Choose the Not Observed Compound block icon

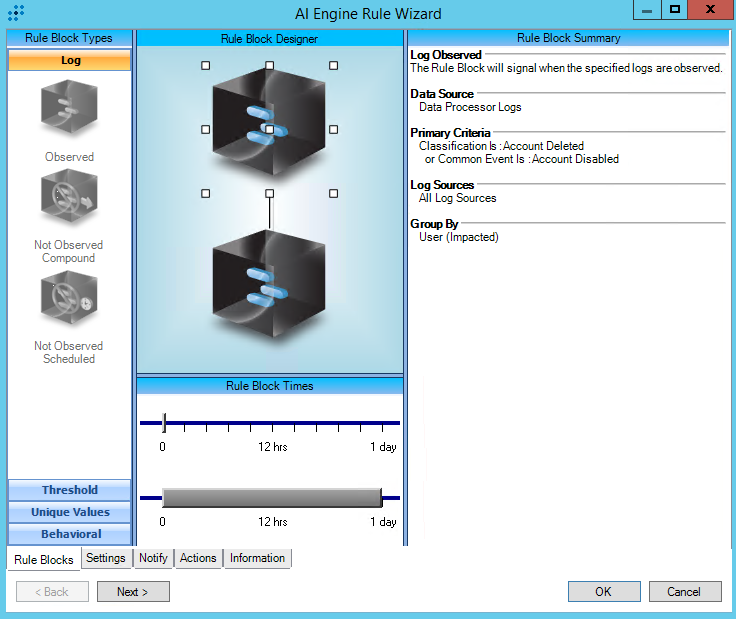(69, 199)
